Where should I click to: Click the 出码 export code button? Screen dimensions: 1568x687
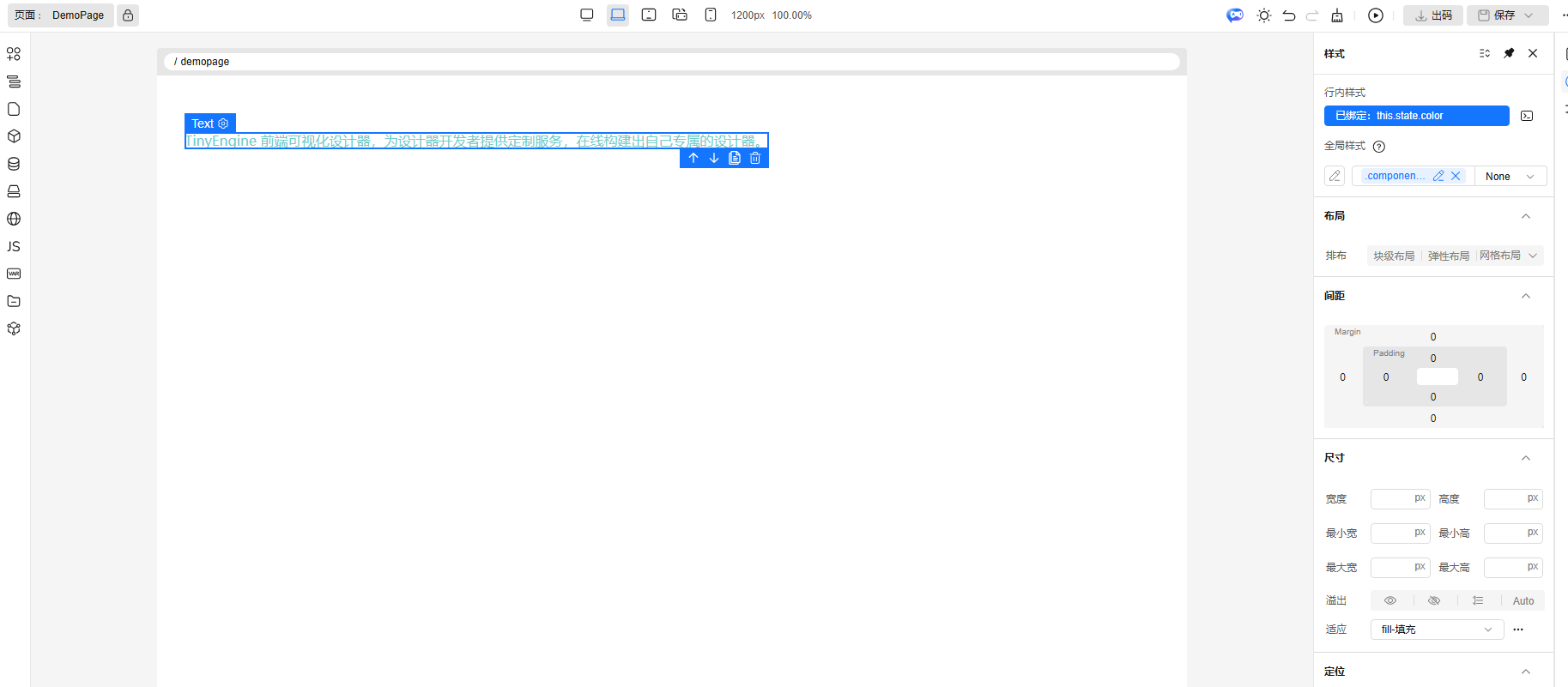click(1433, 15)
